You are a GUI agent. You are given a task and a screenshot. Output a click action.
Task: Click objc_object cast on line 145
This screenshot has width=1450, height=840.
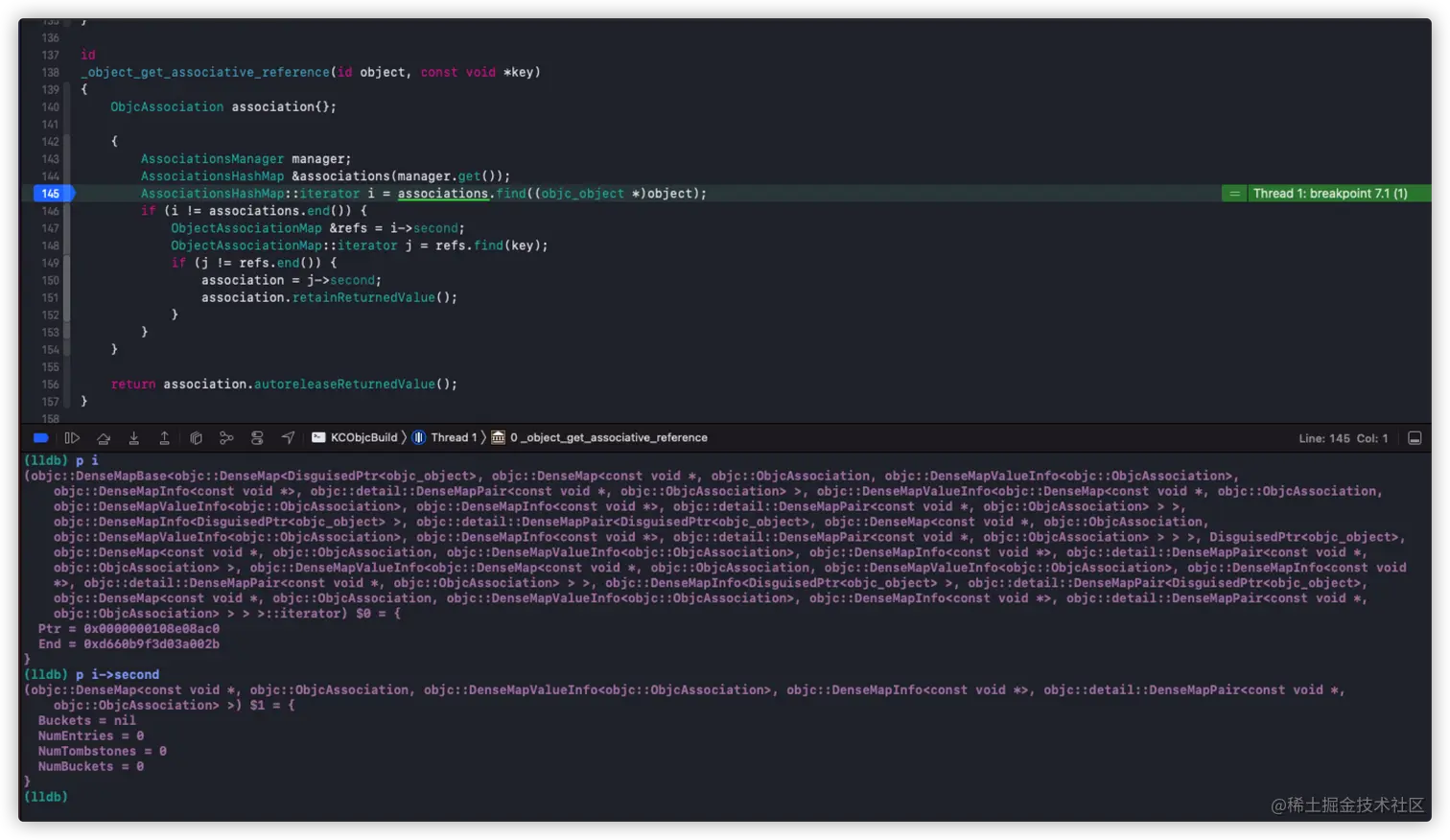pos(582,194)
